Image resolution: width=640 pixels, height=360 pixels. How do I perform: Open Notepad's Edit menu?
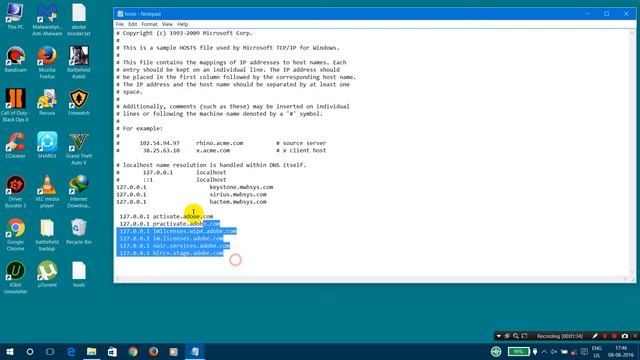point(133,24)
